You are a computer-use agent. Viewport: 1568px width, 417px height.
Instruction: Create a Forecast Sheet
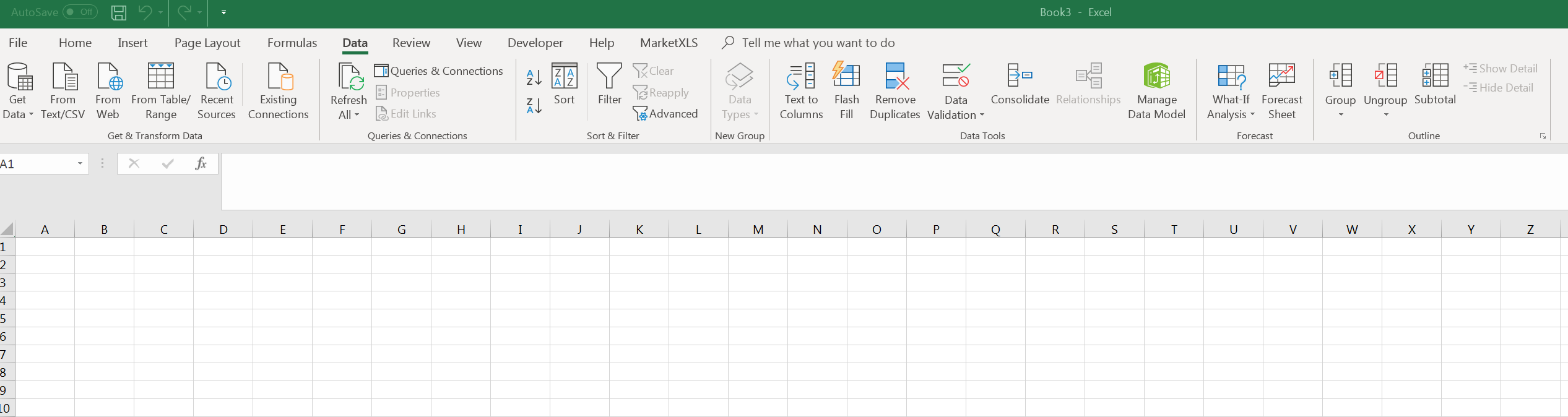click(x=1282, y=91)
